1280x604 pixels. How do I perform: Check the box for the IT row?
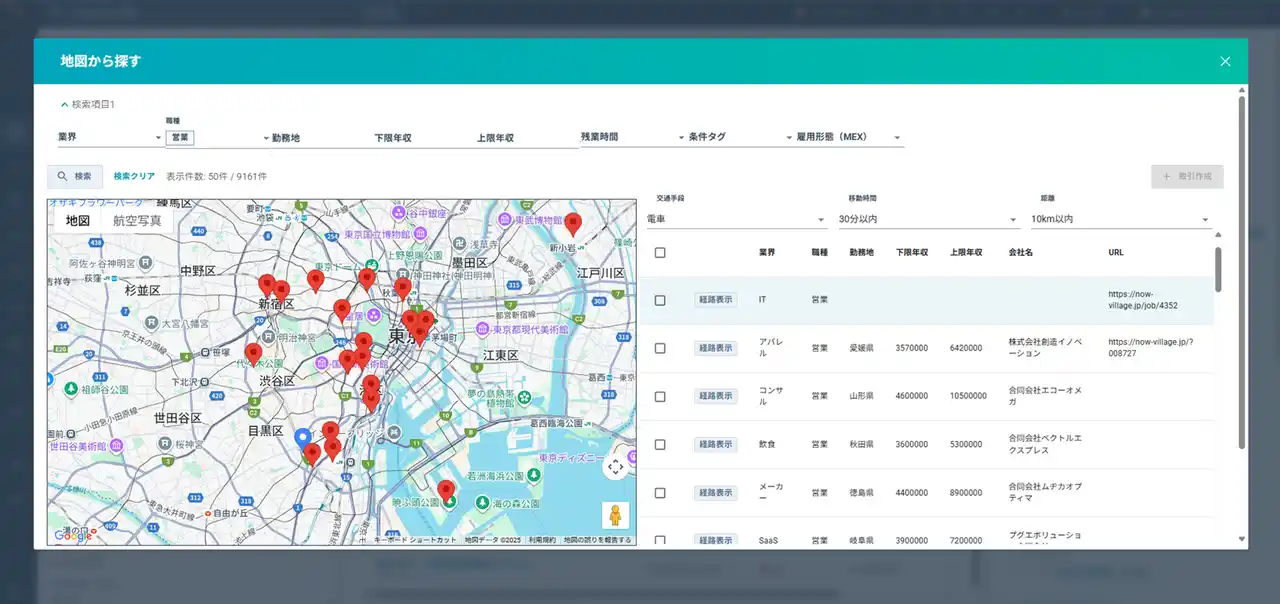[x=660, y=300]
